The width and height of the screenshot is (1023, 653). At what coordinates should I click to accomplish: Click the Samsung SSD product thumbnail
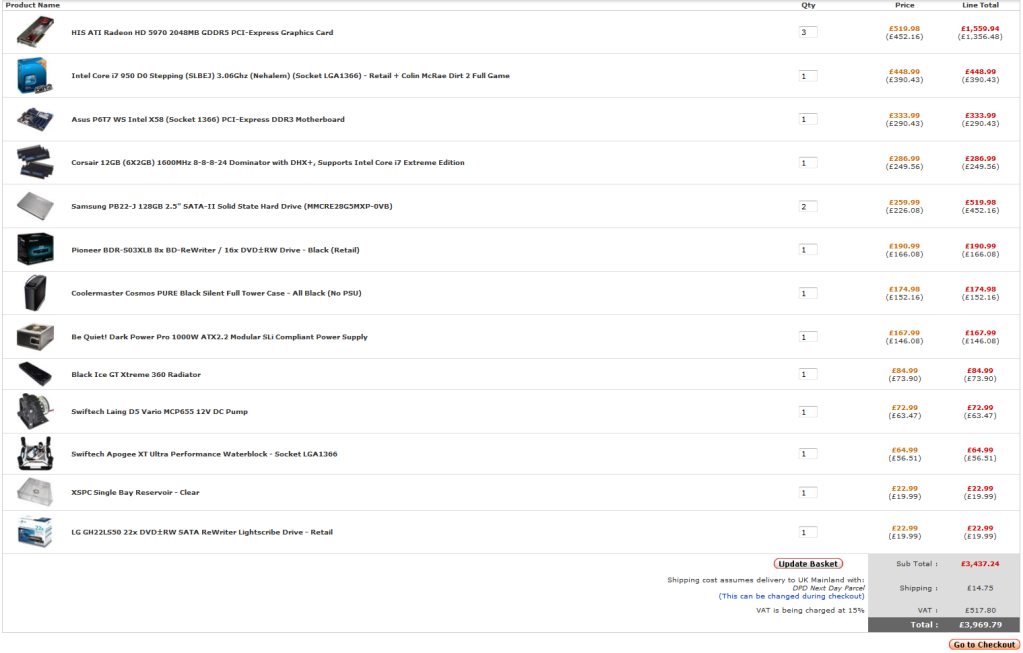coord(35,206)
